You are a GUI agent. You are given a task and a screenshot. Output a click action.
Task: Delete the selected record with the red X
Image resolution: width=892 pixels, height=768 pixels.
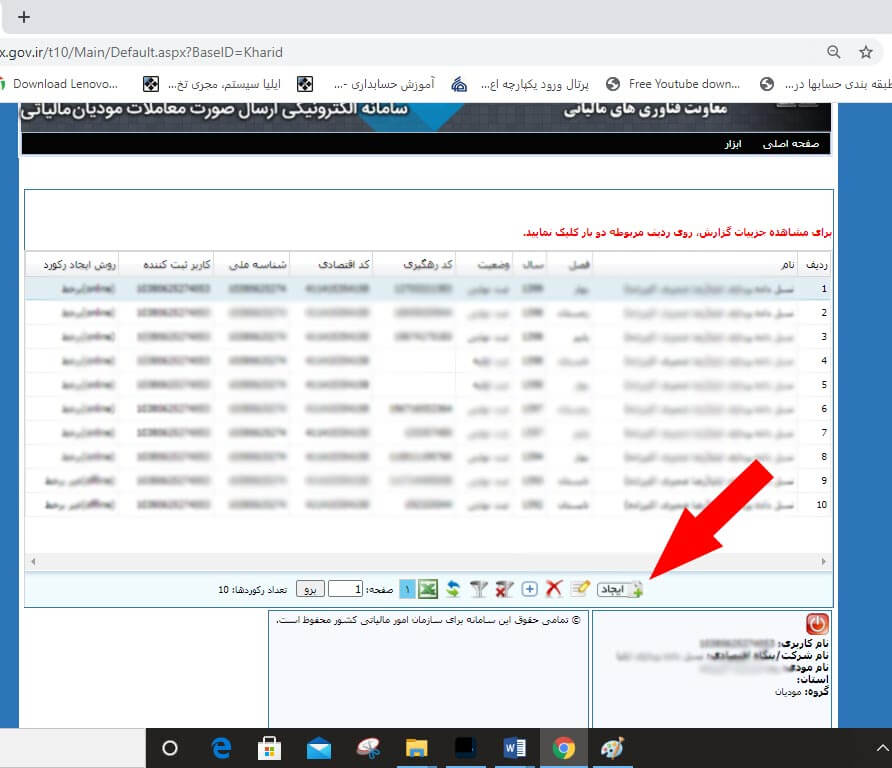tap(553, 588)
